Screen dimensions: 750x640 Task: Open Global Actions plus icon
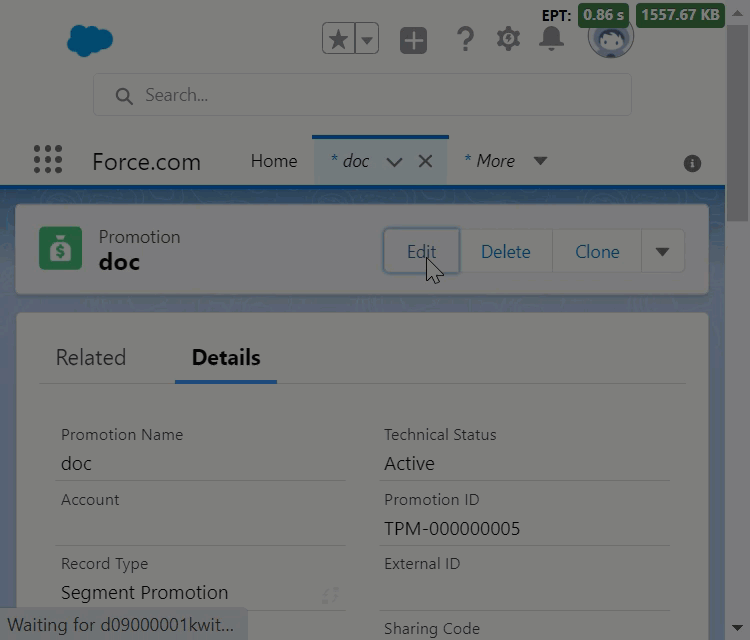pyautogui.click(x=413, y=40)
